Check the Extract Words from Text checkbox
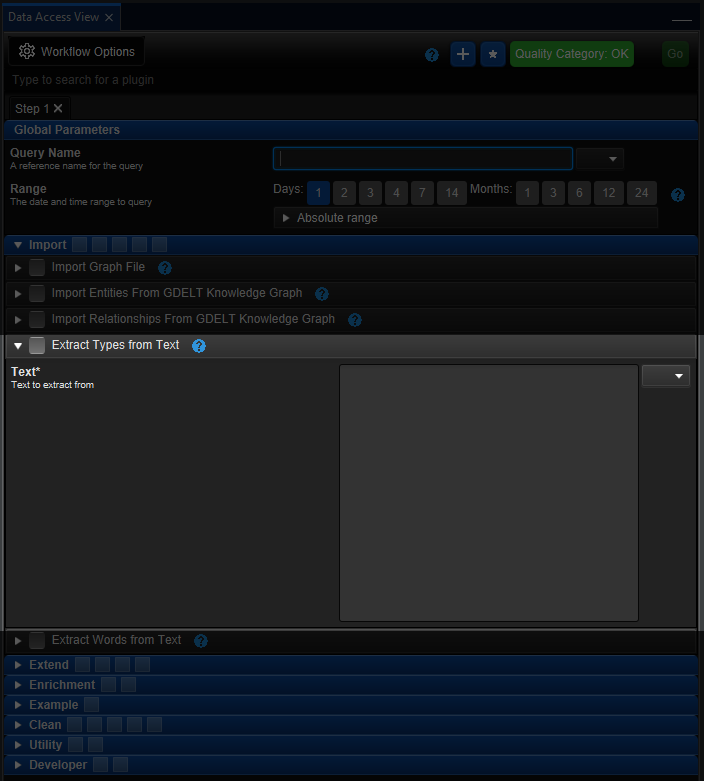 (x=37, y=641)
